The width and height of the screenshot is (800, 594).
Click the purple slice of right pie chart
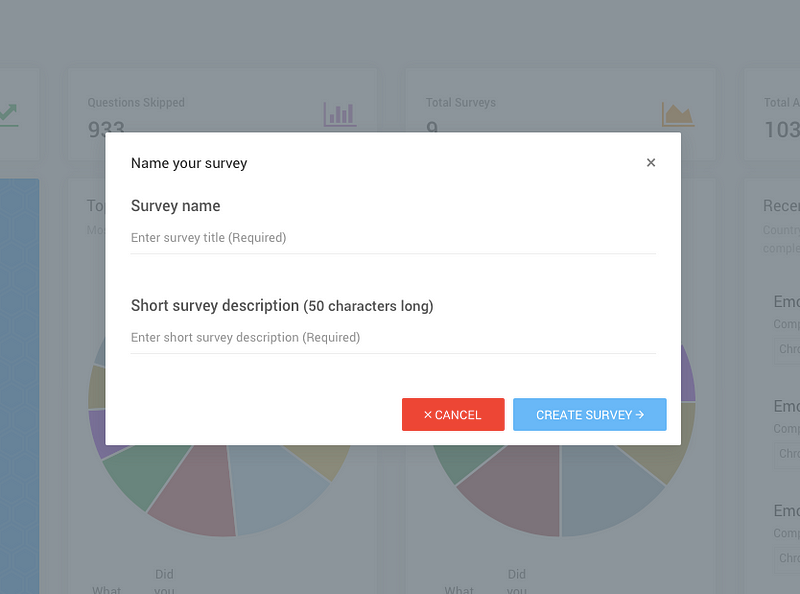pyautogui.click(x=687, y=375)
